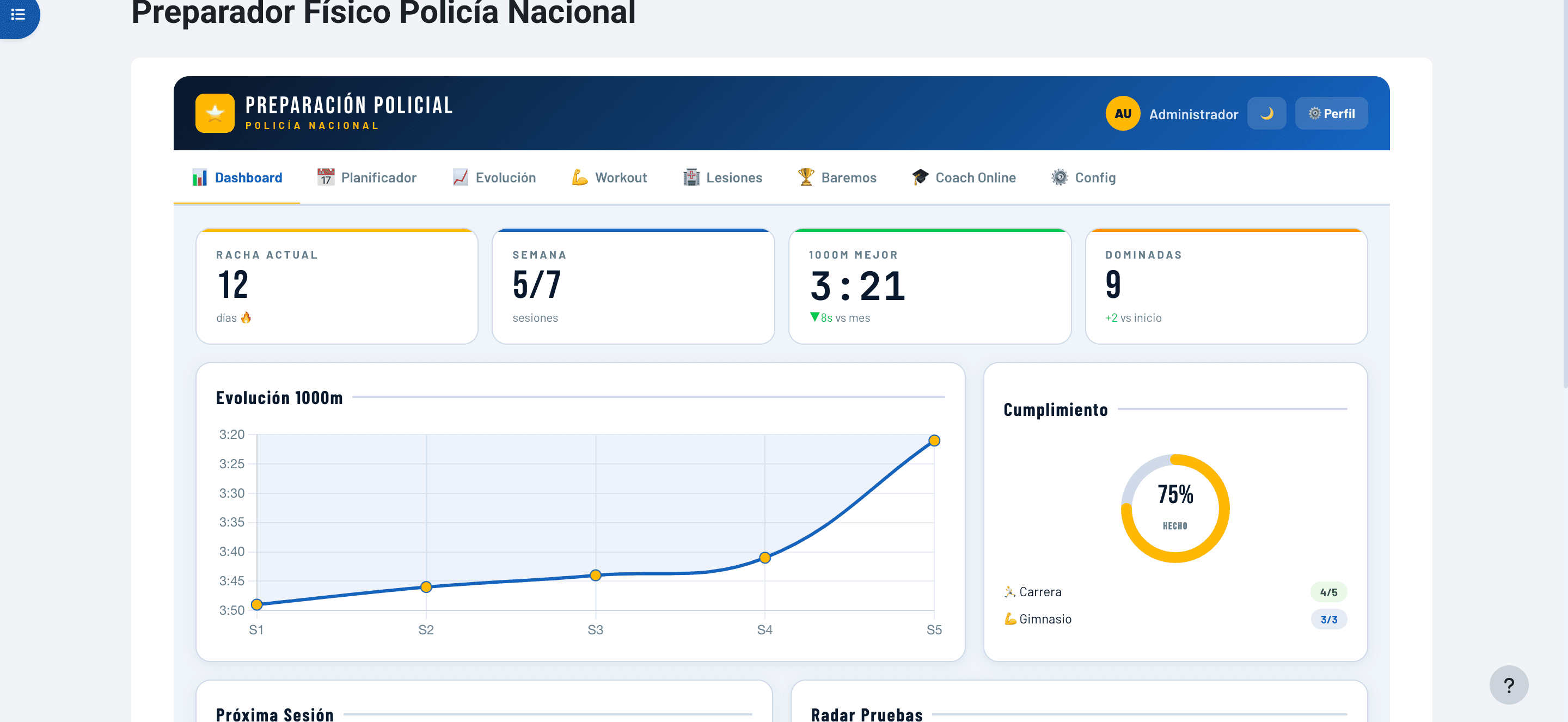1568x722 pixels.
Task: Click the PREPARACIÓN POLICIAL title
Action: (x=349, y=105)
